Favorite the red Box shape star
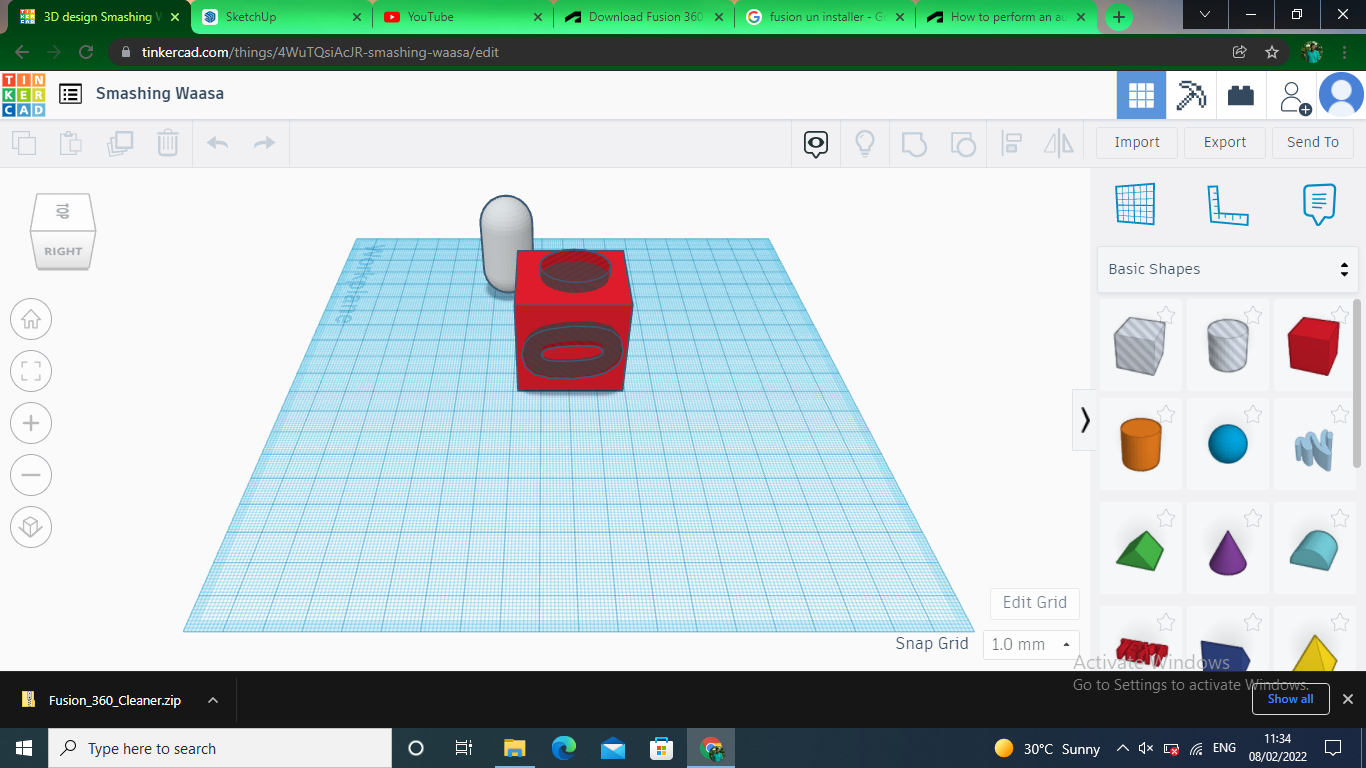This screenshot has width=1366, height=768. [1340, 314]
